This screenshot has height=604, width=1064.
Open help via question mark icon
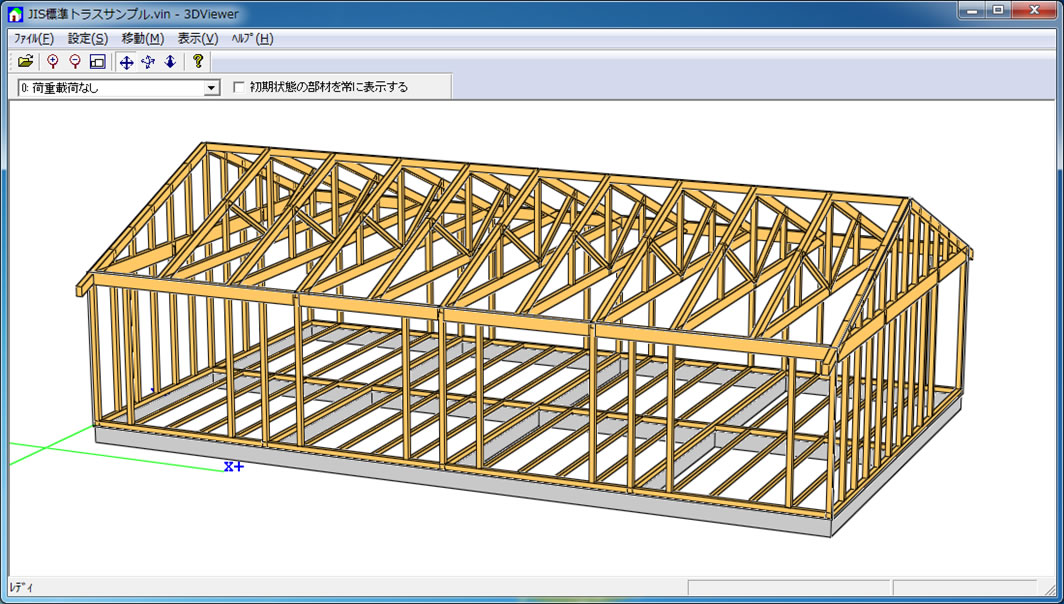point(198,62)
